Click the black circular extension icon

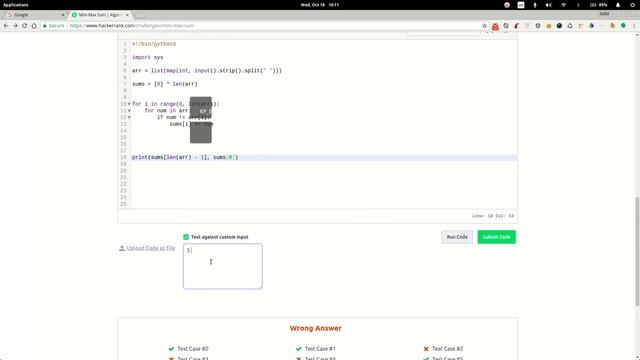[x=559, y=26]
